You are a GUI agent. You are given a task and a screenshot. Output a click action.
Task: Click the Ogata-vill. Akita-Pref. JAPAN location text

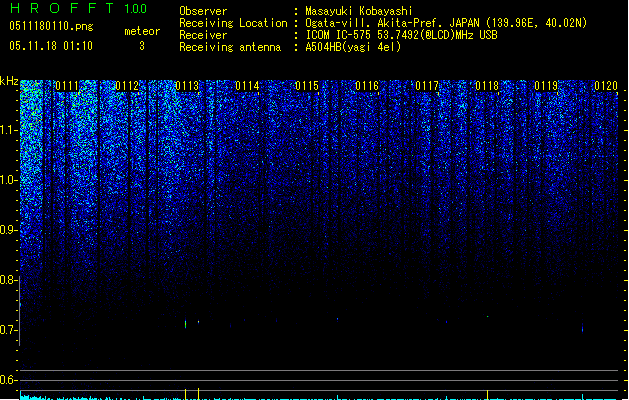(446, 23)
